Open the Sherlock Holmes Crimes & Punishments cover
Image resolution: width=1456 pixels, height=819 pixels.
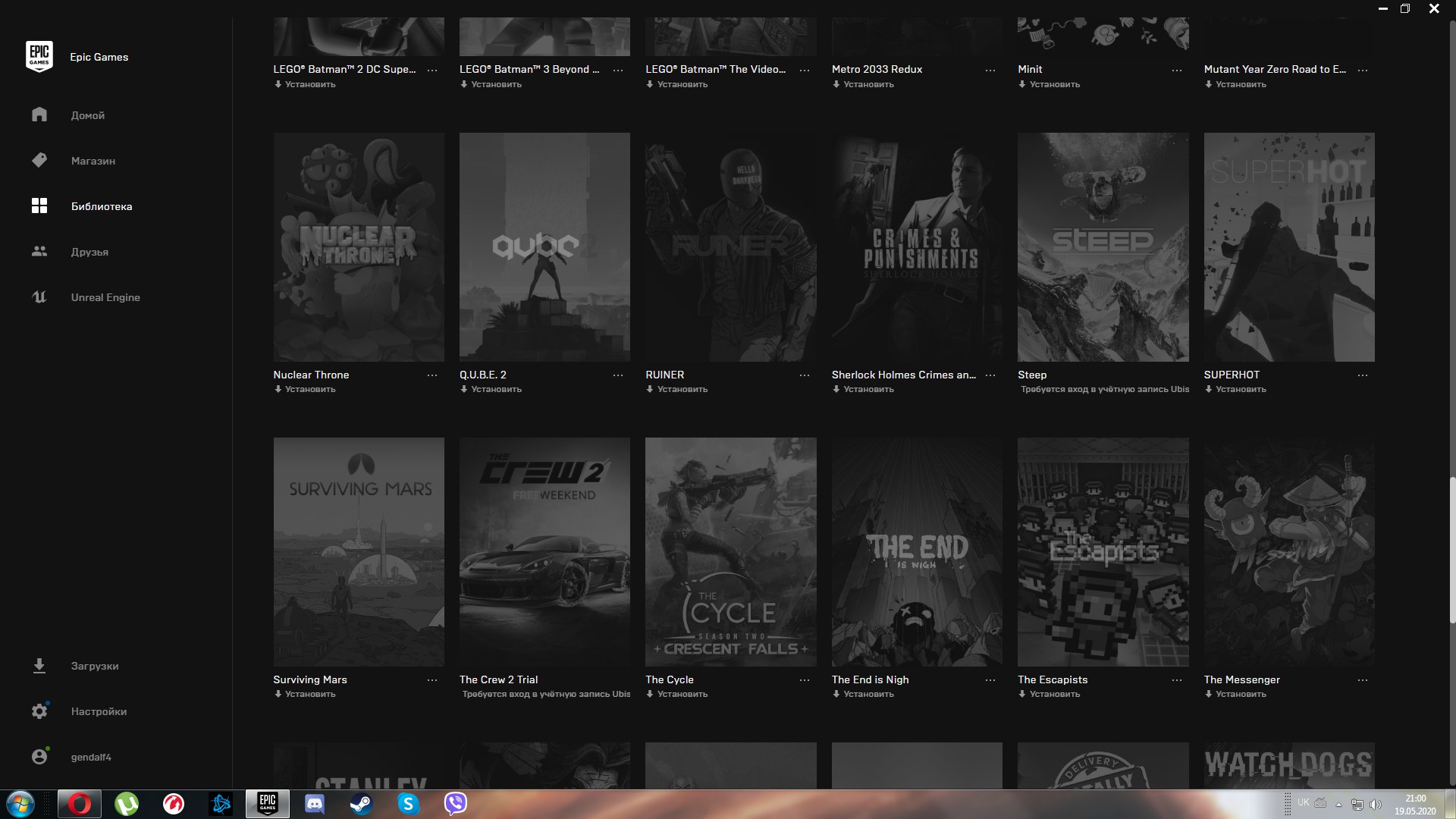pos(917,247)
